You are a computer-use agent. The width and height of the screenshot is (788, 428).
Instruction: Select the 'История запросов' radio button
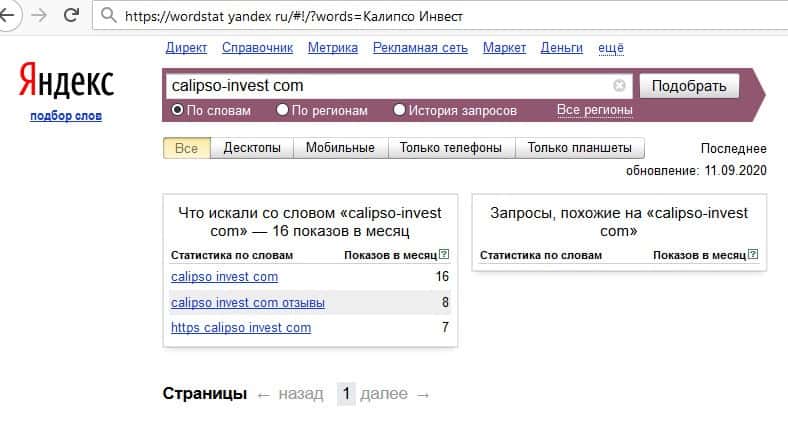pos(400,110)
